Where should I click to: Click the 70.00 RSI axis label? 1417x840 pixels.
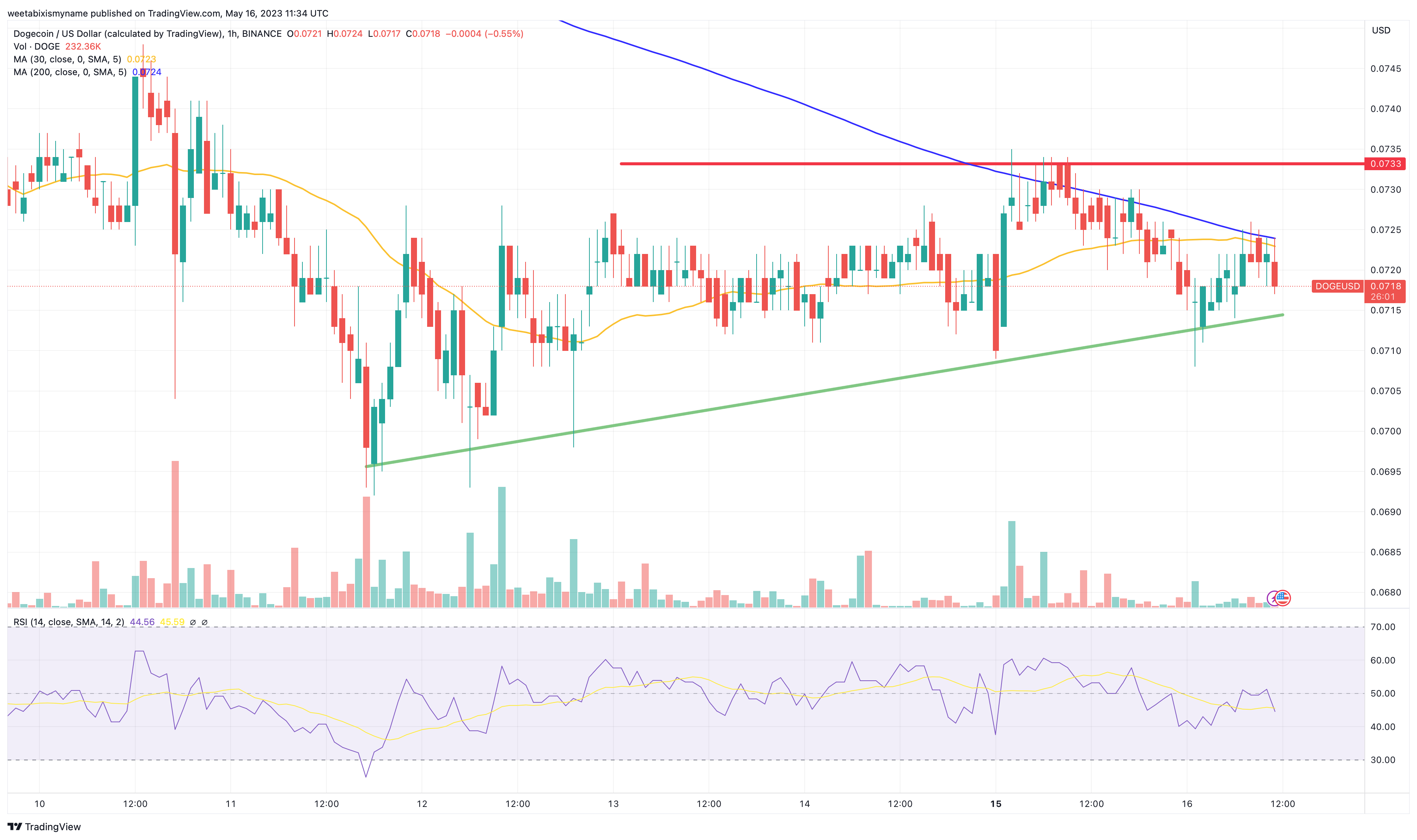1382,627
